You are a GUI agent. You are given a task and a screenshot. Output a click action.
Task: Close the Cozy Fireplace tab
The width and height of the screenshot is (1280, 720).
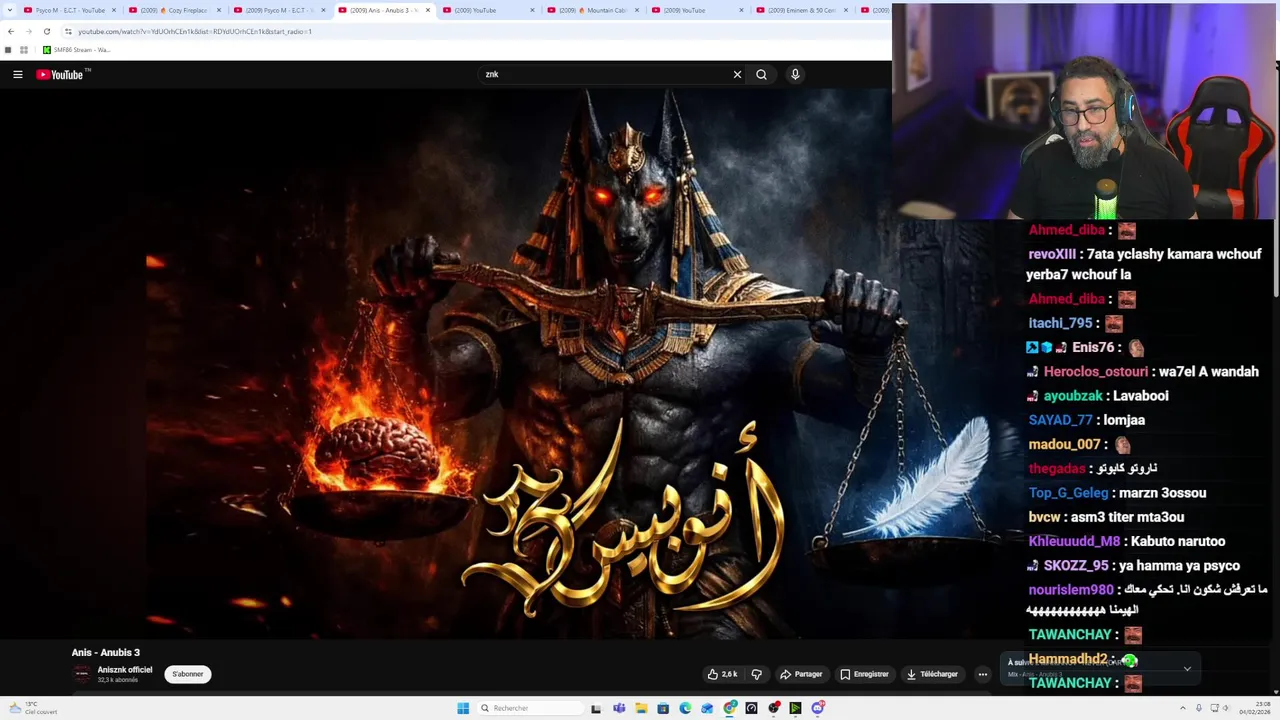[x=218, y=10]
